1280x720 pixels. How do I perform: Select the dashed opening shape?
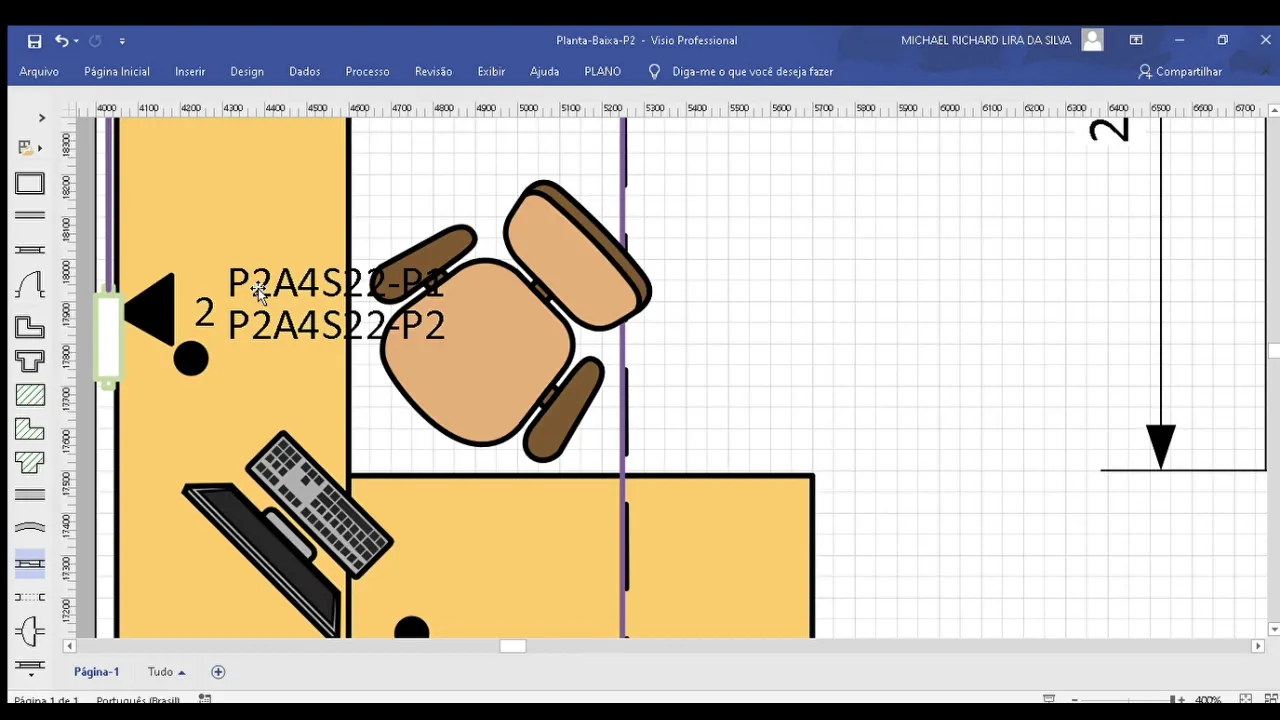coord(30,597)
